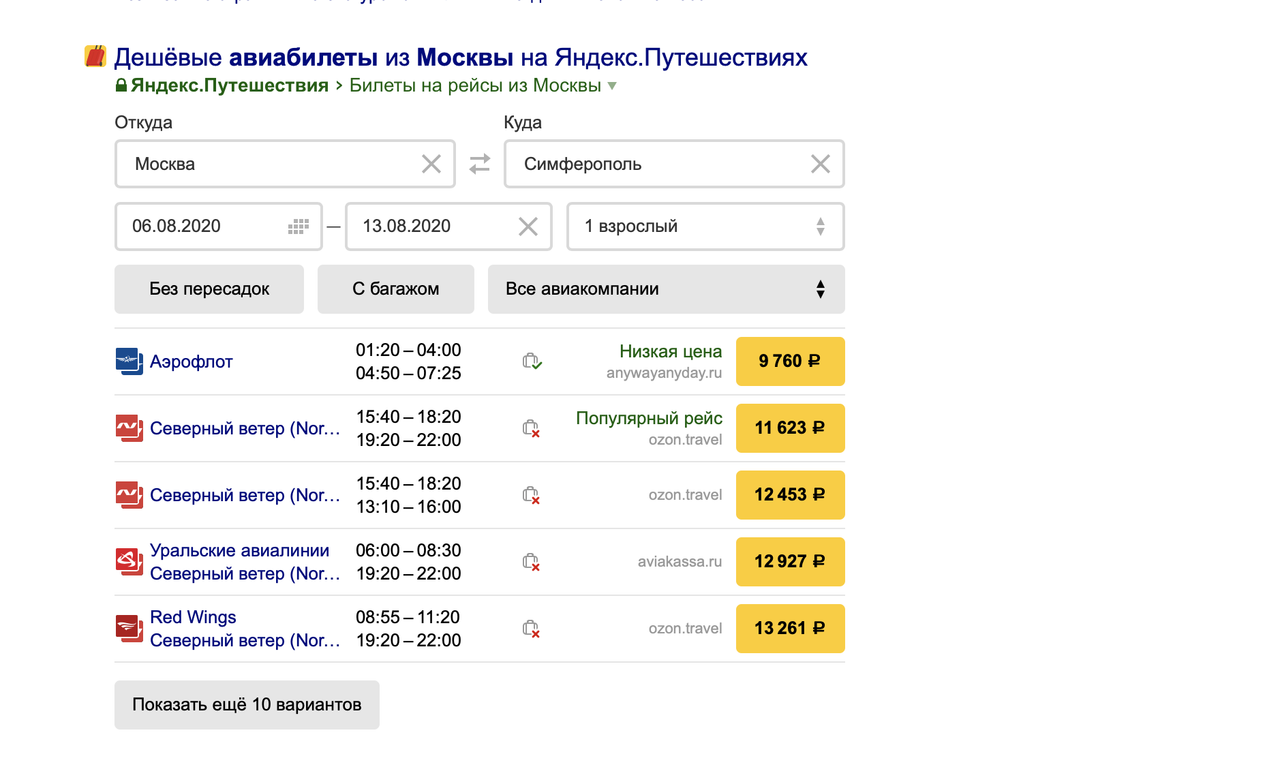
Task: Open the Red Wings airline link
Action: (193, 618)
